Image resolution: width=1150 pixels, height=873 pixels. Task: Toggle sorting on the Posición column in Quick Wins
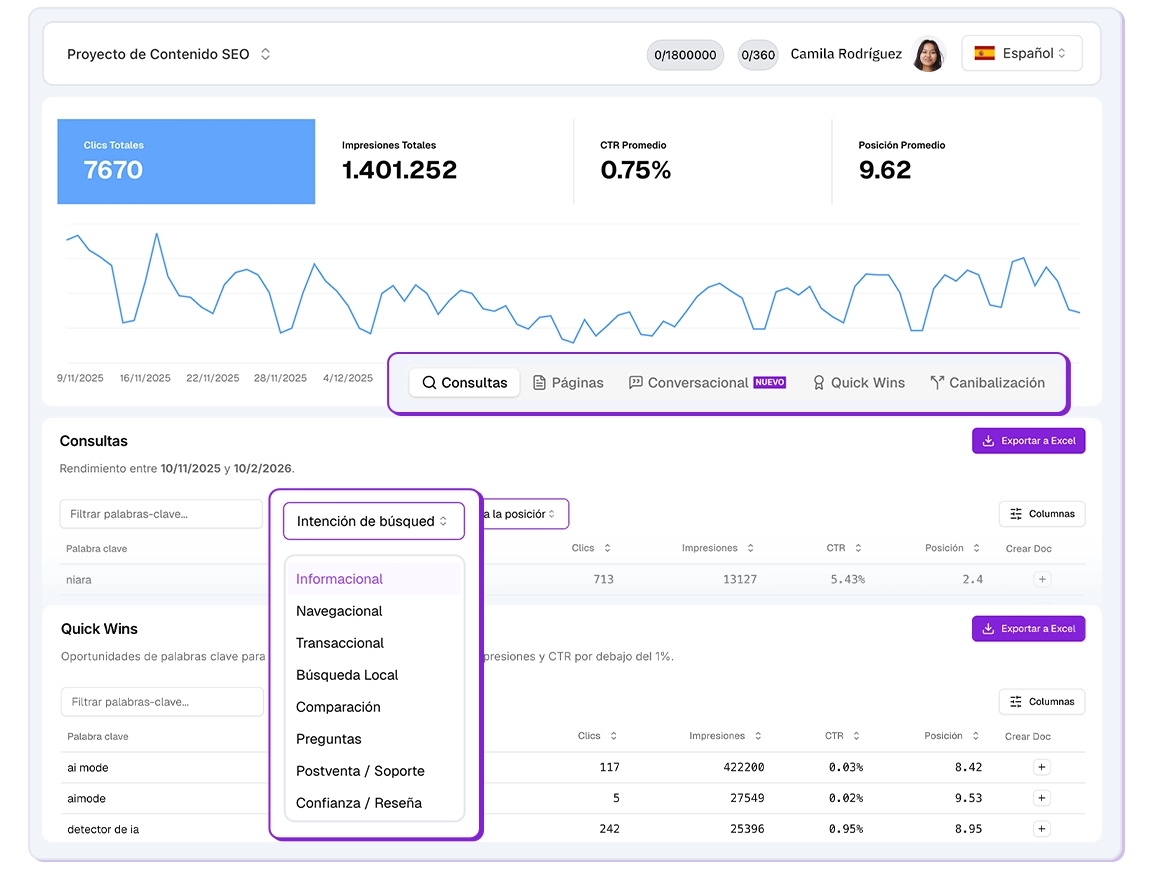pyautogui.click(x=974, y=736)
